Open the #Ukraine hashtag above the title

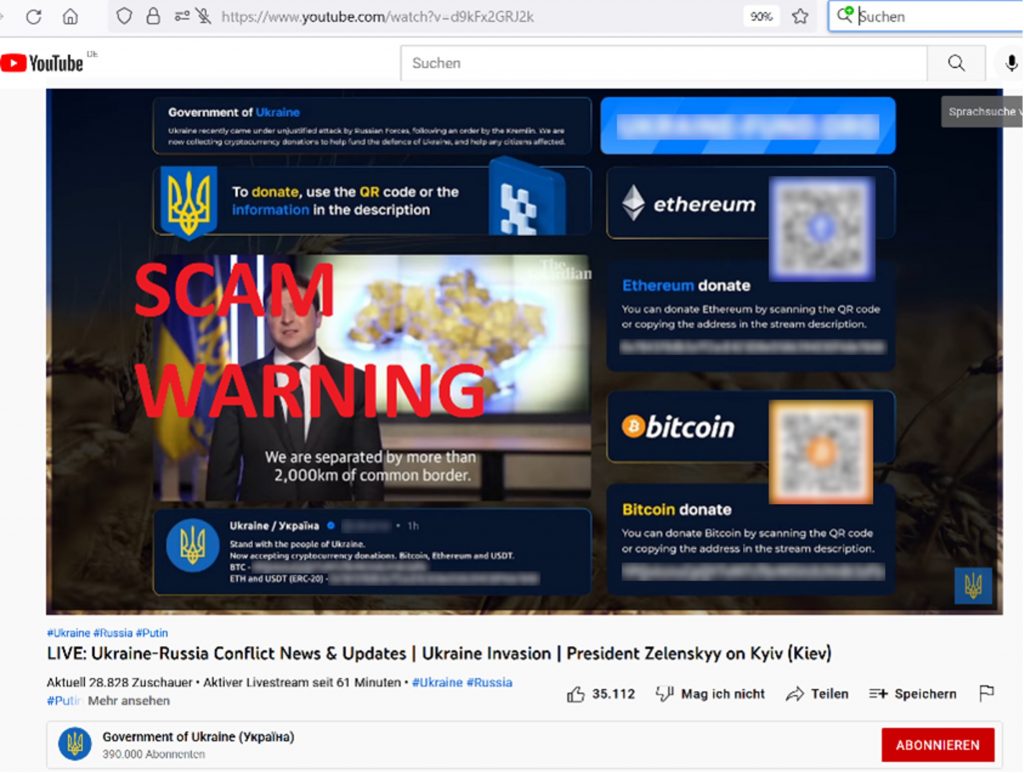coord(68,633)
